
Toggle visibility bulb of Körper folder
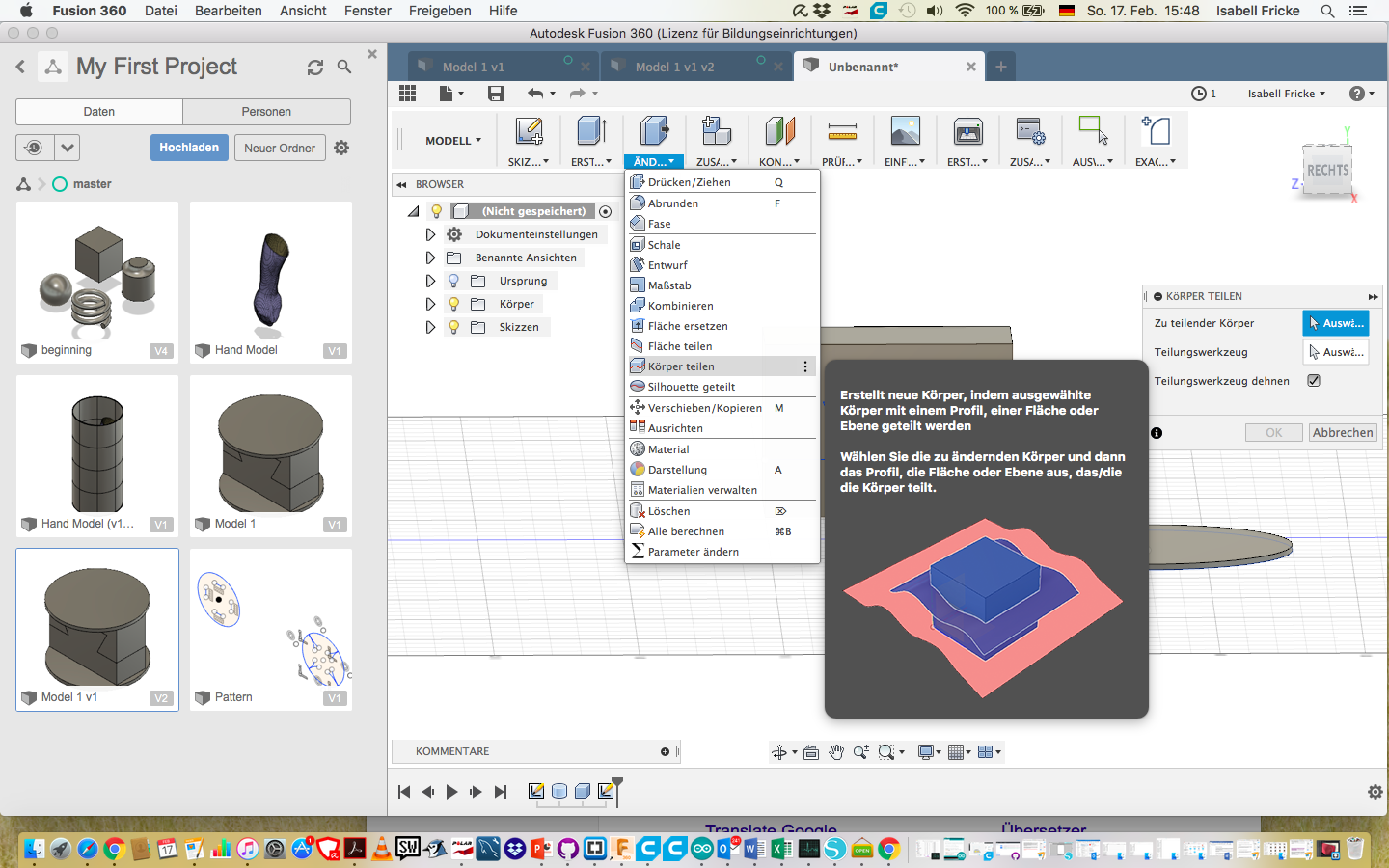click(x=453, y=304)
